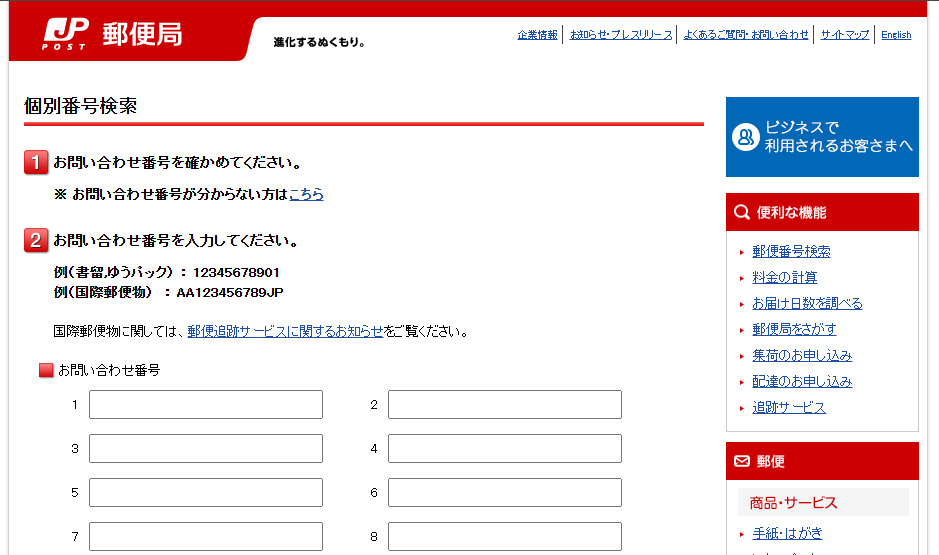Open 郵便追跡サービスに関するお知らせ link
The height and width of the screenshot is (555, 939).
(x=285, y=331)
